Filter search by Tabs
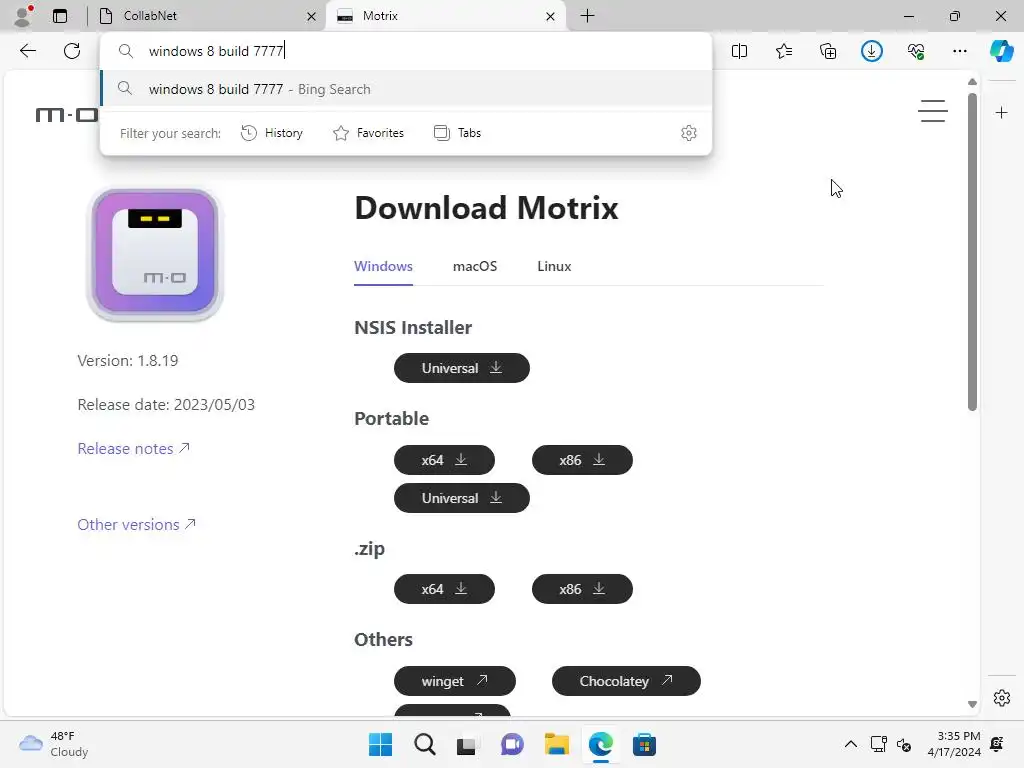 [457, 133]
